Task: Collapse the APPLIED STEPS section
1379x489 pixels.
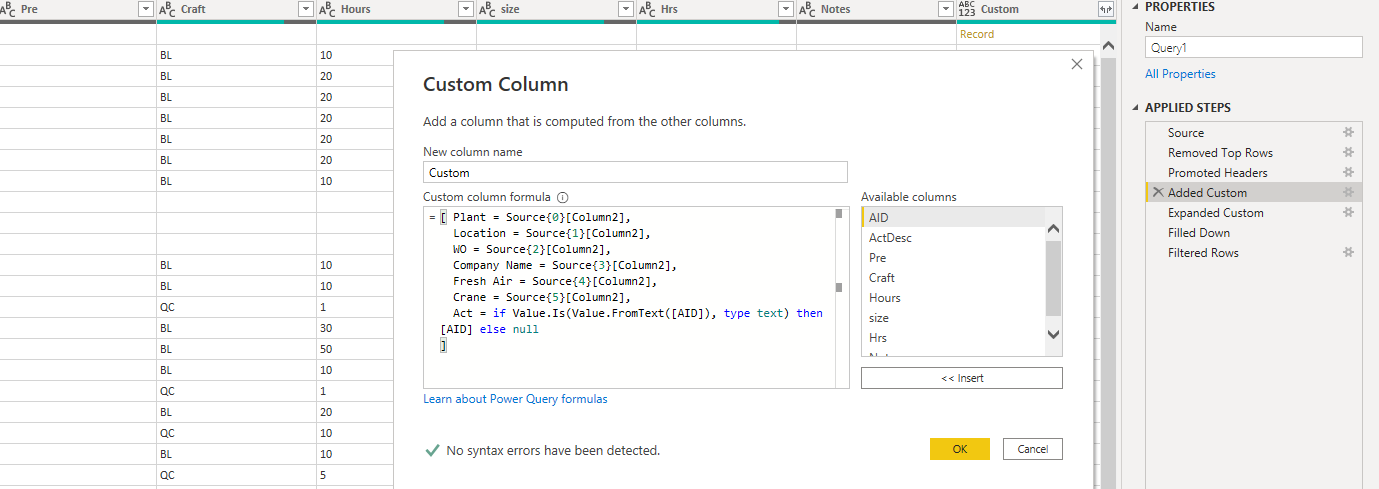Action: (x=1137, y=108)
